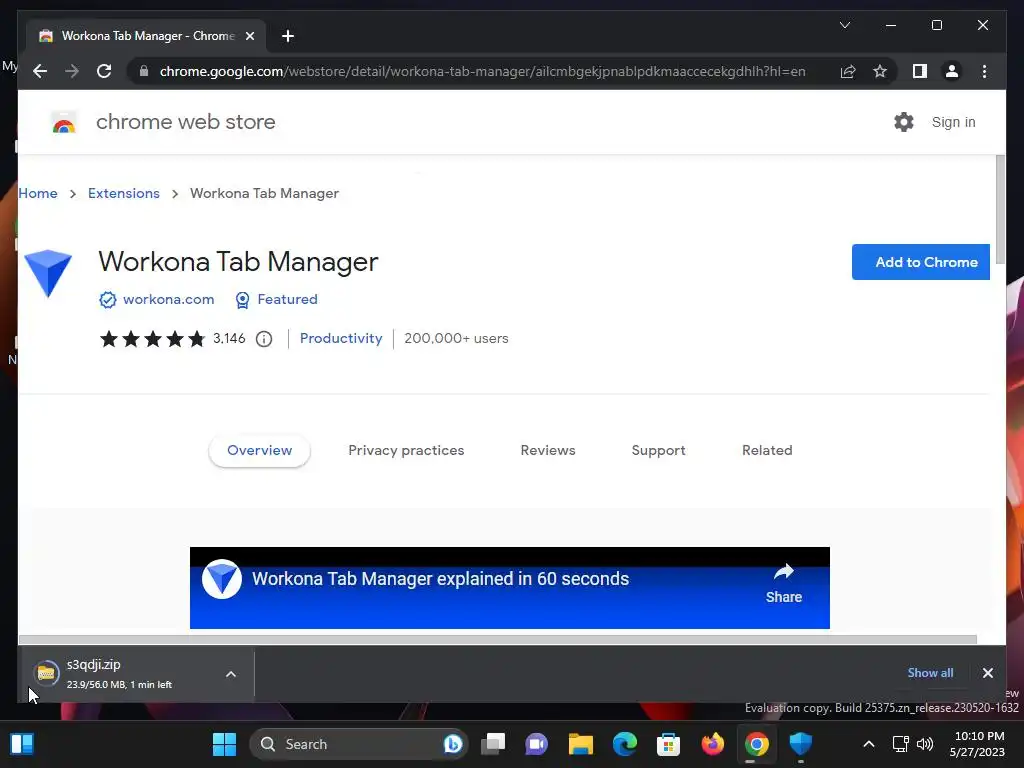Open web store settings gear
Screen dimensions: 1024x768
click(x=904, y=122)
